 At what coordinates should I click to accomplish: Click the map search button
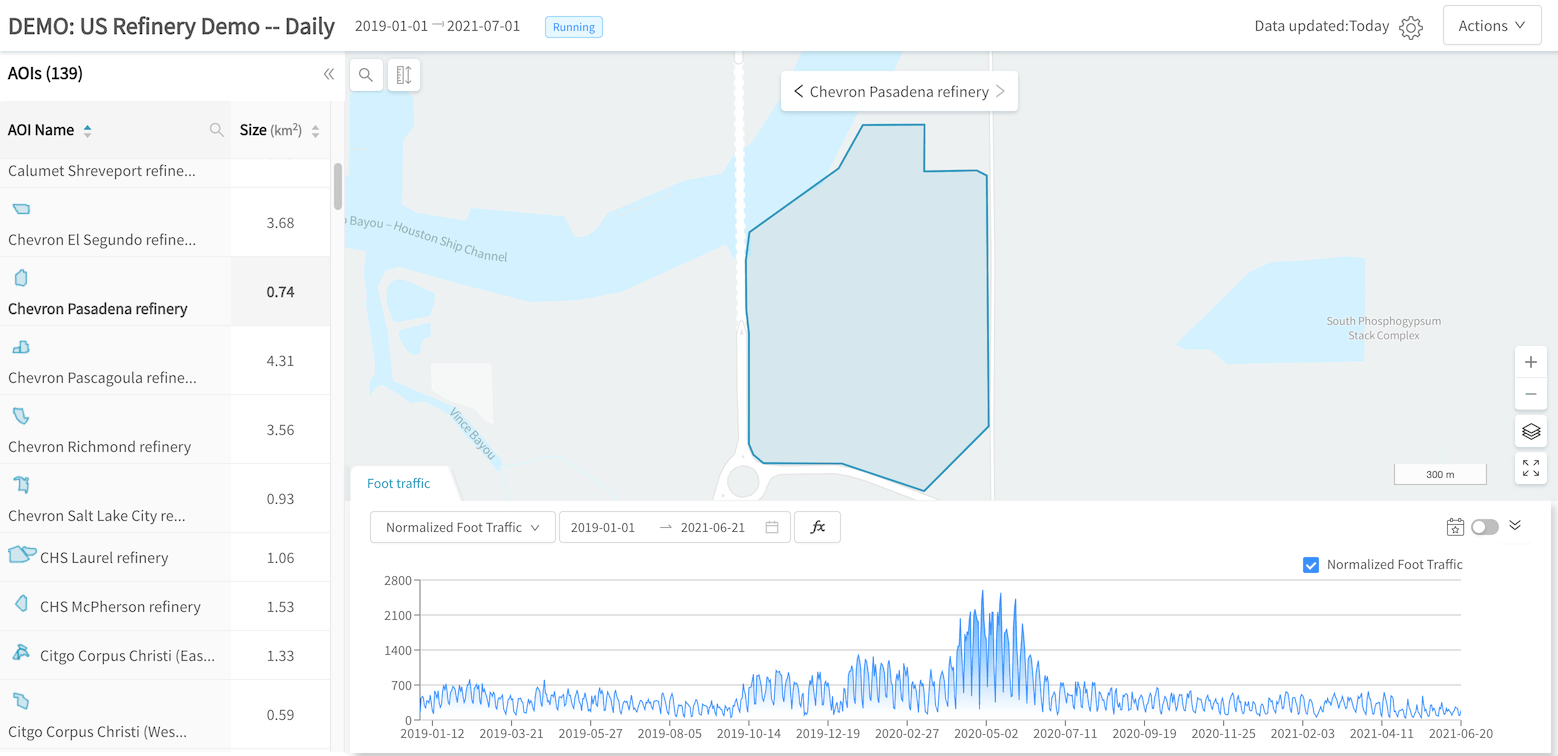(x=366, y=75)
